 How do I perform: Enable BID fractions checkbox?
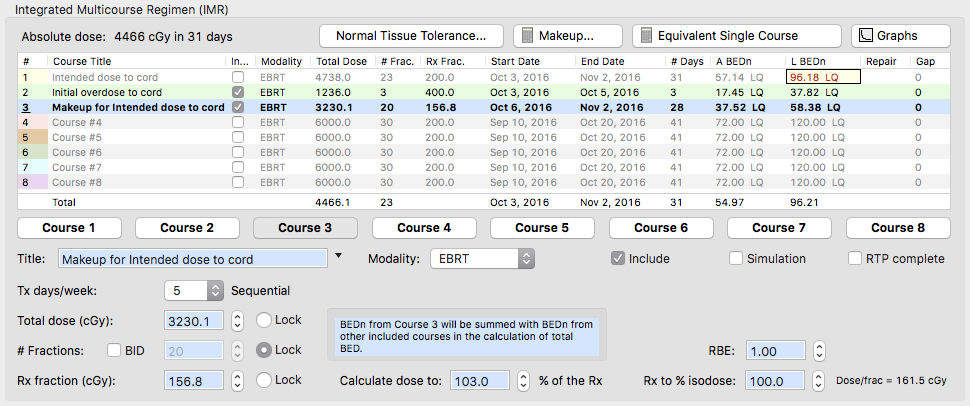tap(114, 351)
